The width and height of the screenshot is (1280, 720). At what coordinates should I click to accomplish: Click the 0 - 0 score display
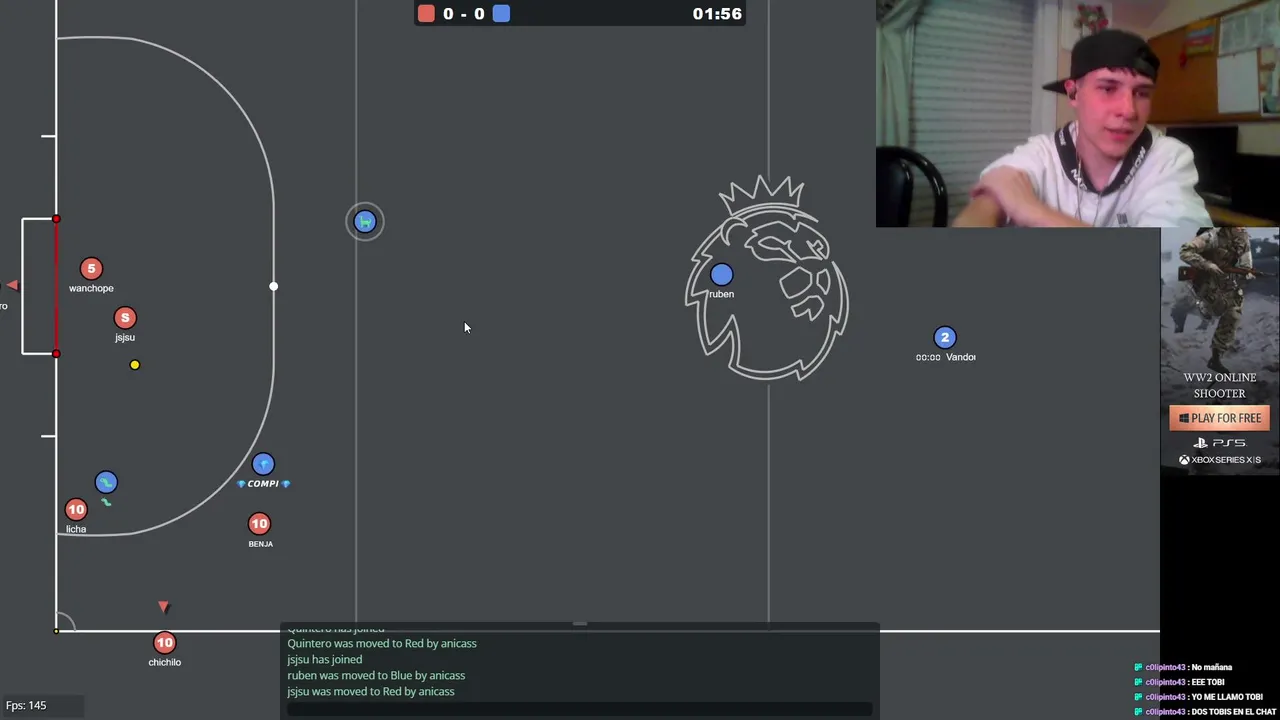coord(464,13)
